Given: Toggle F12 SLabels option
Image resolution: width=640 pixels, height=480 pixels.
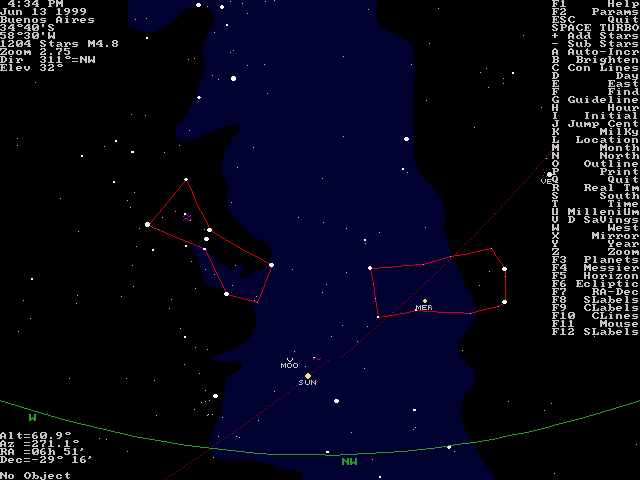Looking at the screenshot, I should 596,332.
